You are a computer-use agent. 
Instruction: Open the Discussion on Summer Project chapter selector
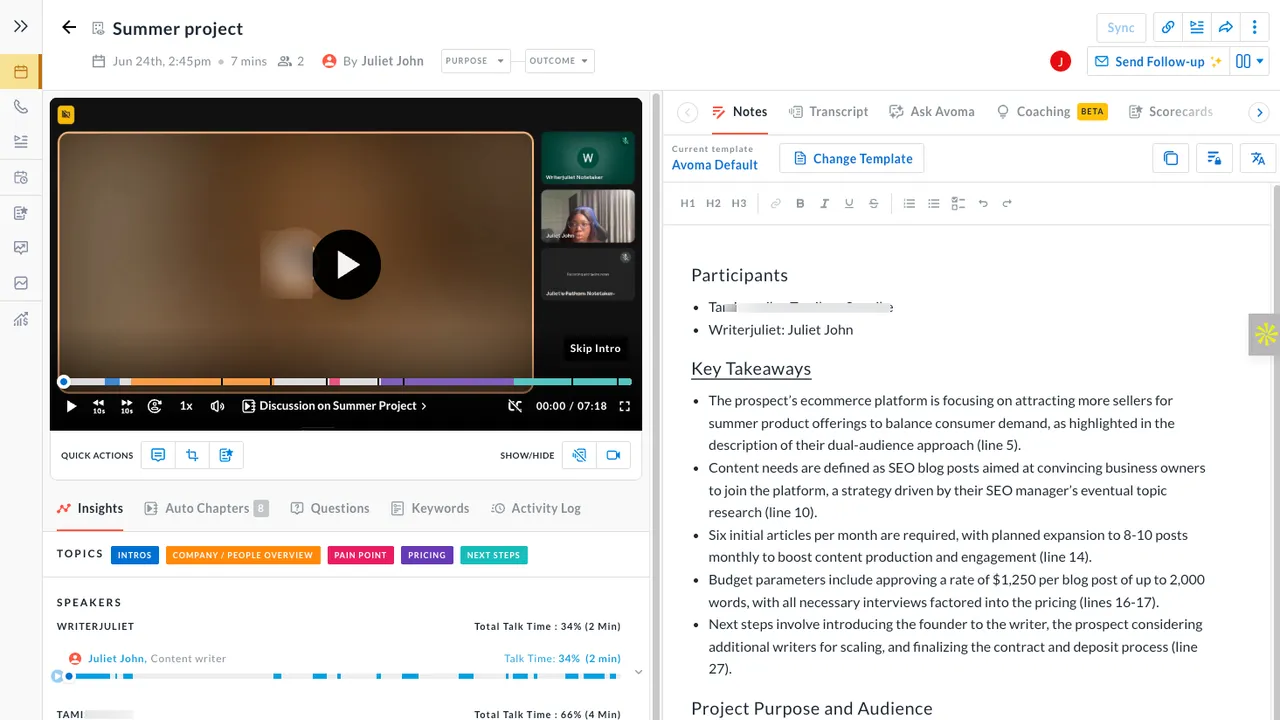[335, 406]
